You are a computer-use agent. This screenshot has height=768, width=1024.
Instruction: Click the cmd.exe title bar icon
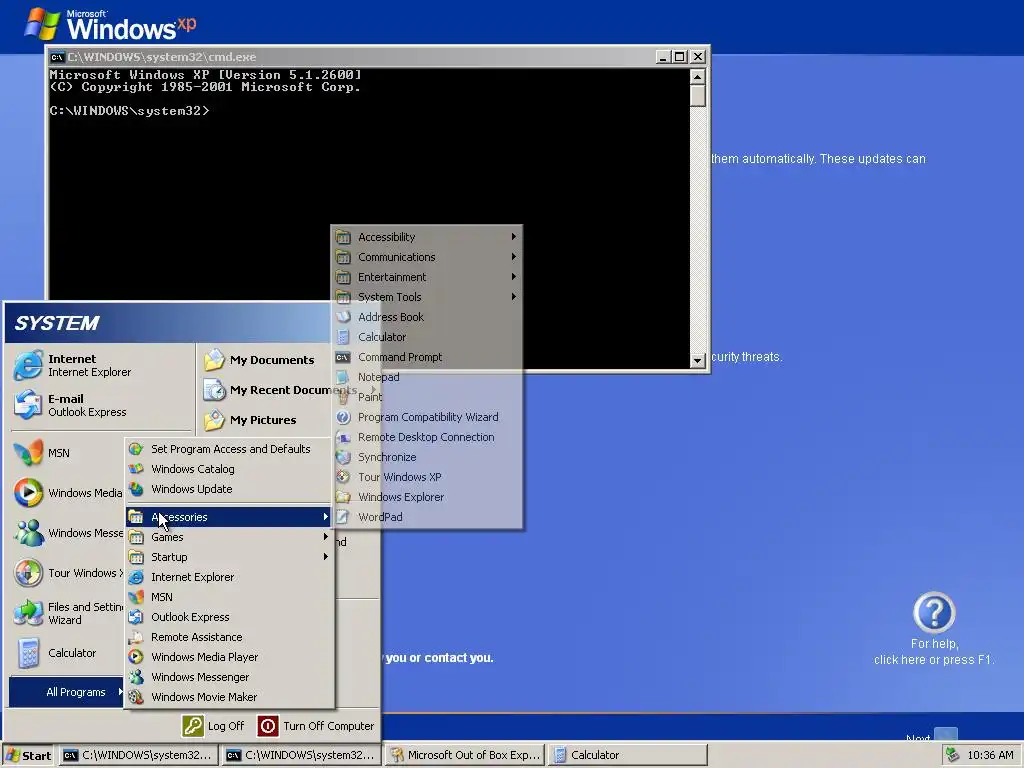pyautogui.click(x=57, y=57)
